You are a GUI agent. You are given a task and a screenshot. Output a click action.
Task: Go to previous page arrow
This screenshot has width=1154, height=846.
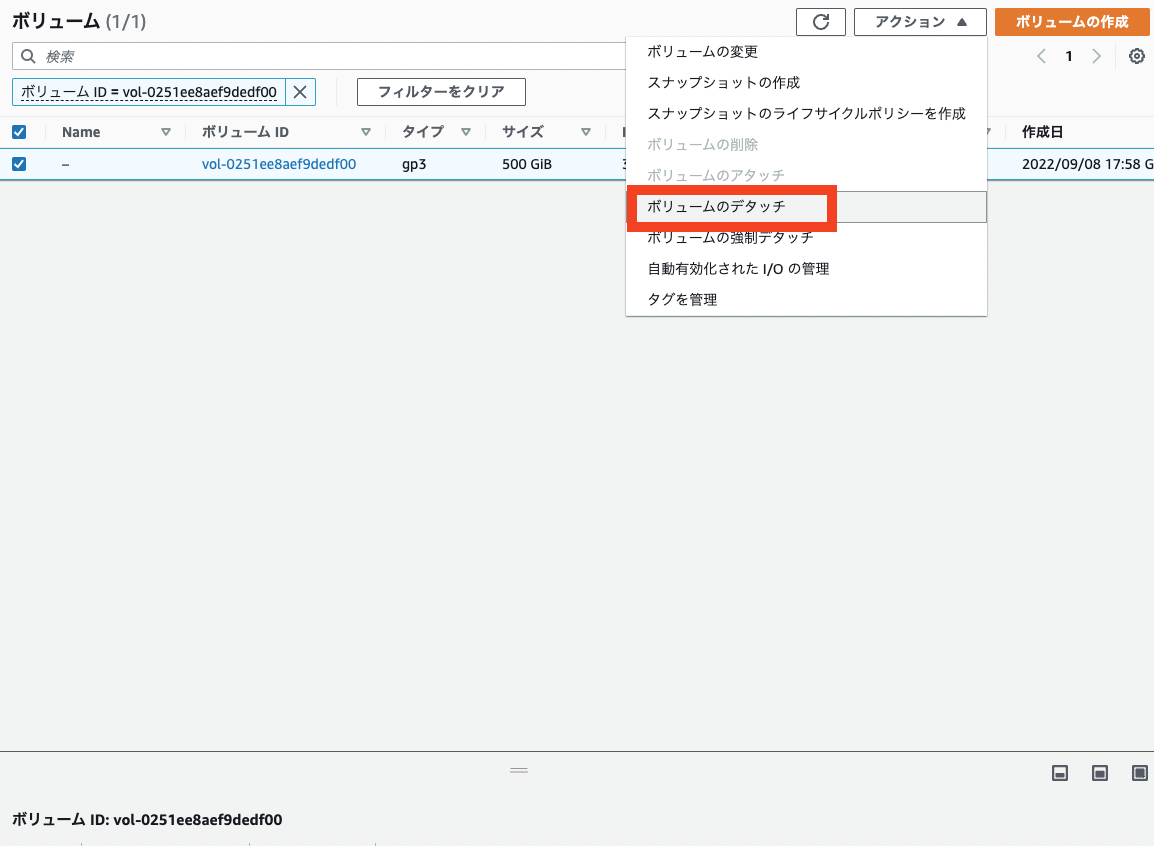tap(1041, 56)
